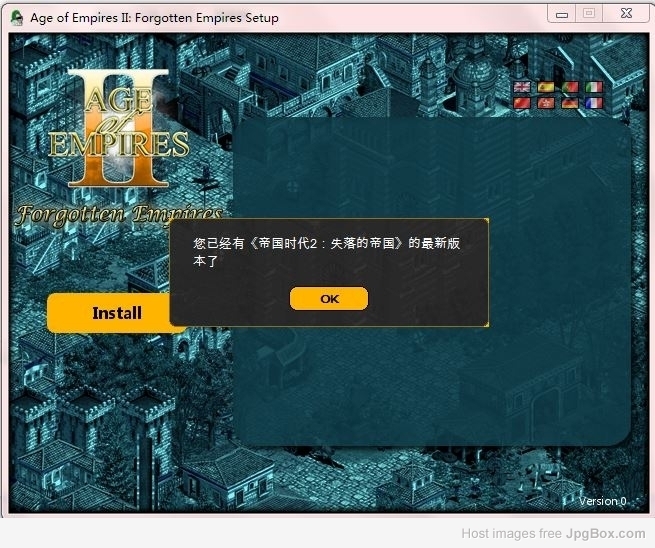The image size is (655, 548).
Task: Select the Chinese flag for Simplified Chinese
Action: [521, 103]
